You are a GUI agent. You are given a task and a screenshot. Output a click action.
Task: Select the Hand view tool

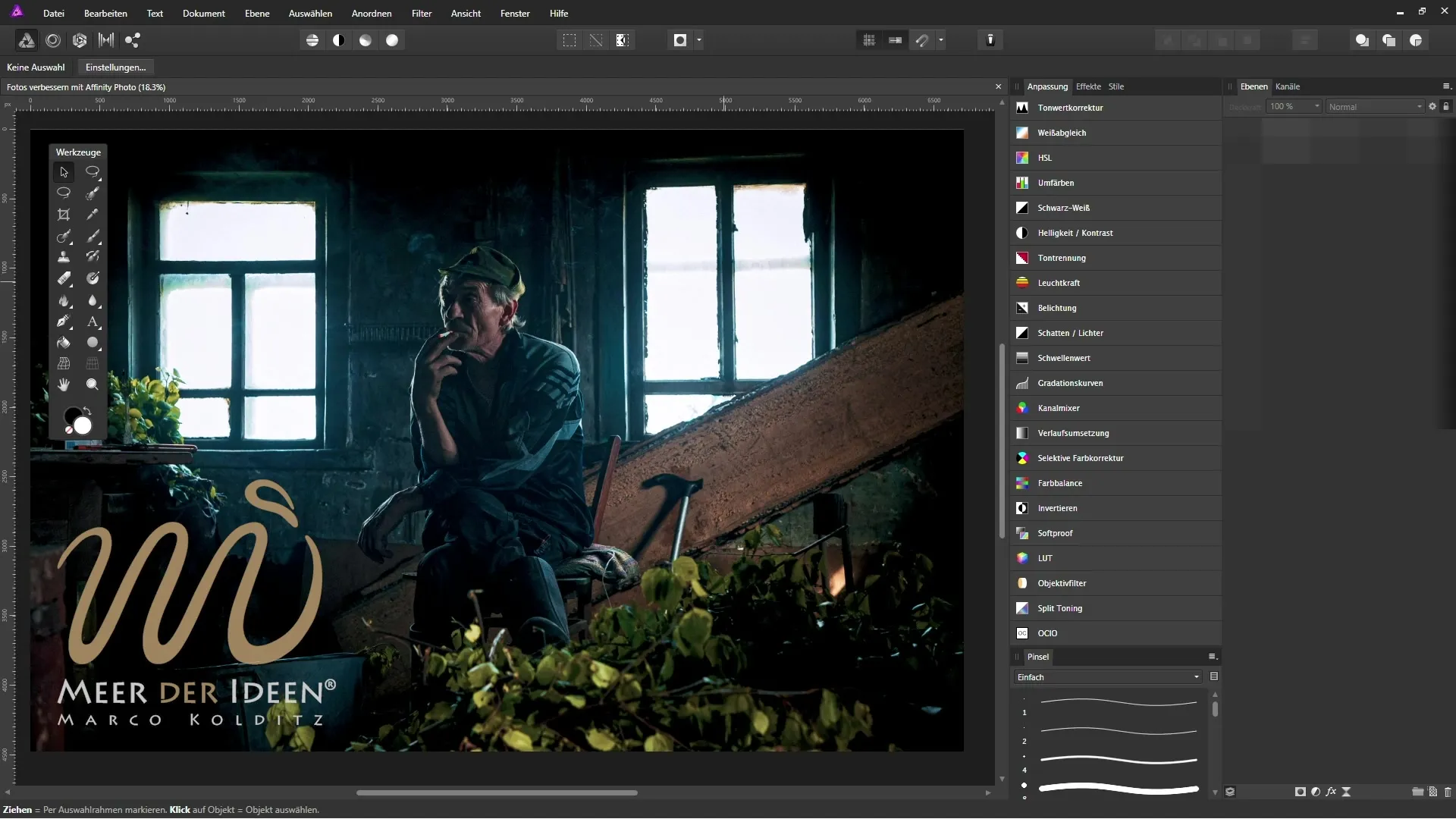coord(64,384)
